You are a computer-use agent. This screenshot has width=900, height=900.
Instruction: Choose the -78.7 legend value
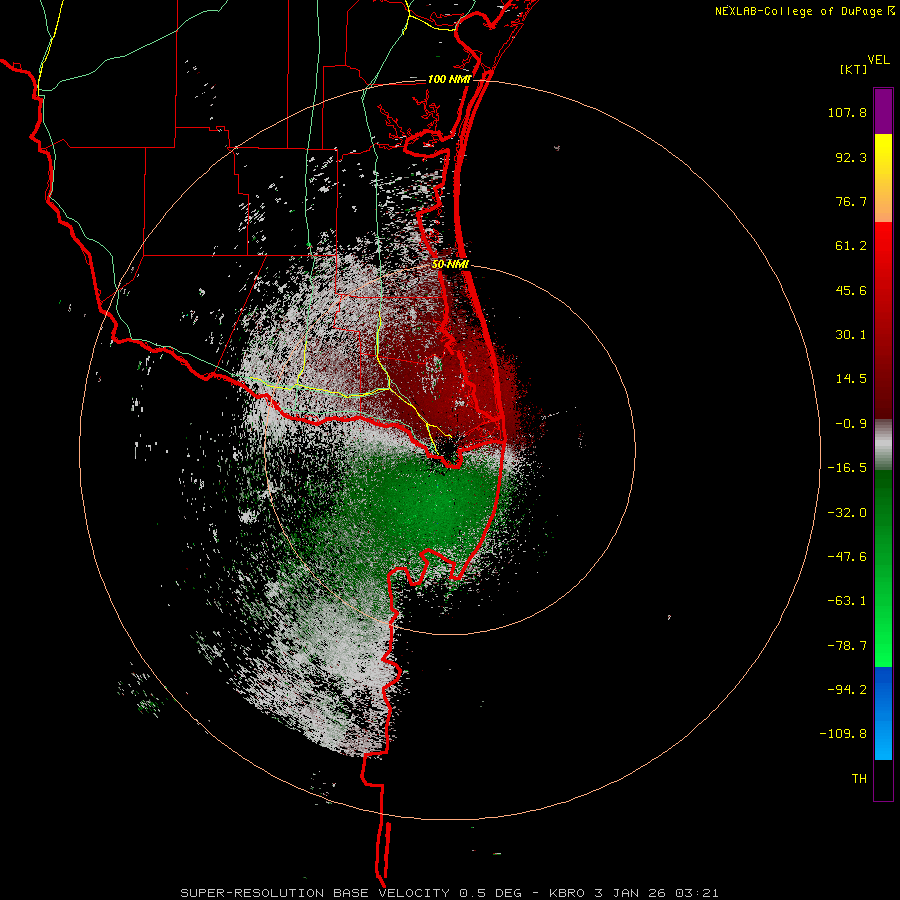(847, 646)
